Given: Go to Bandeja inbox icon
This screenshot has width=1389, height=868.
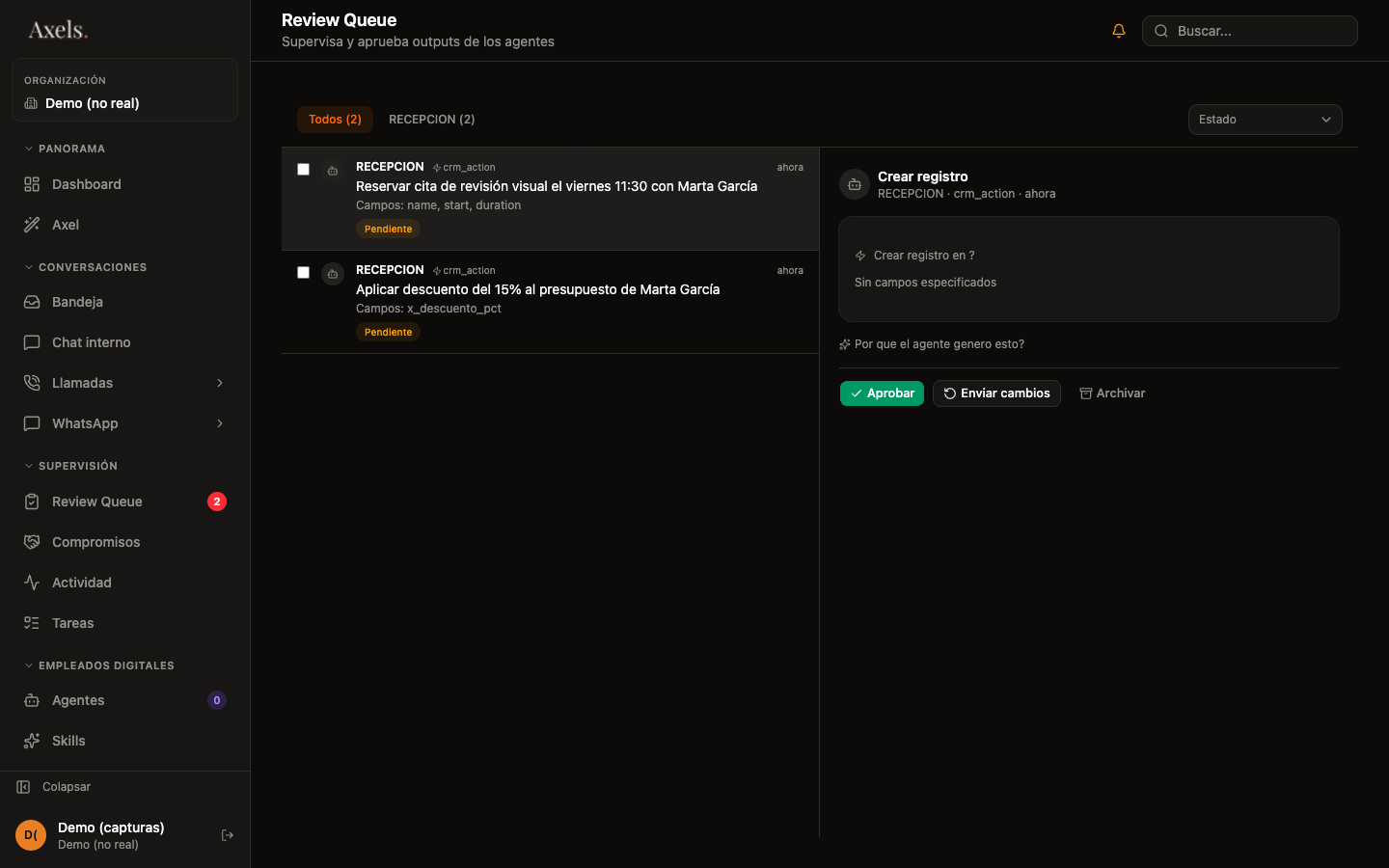Looking at the screenshot, I should (x=32, y=302).
